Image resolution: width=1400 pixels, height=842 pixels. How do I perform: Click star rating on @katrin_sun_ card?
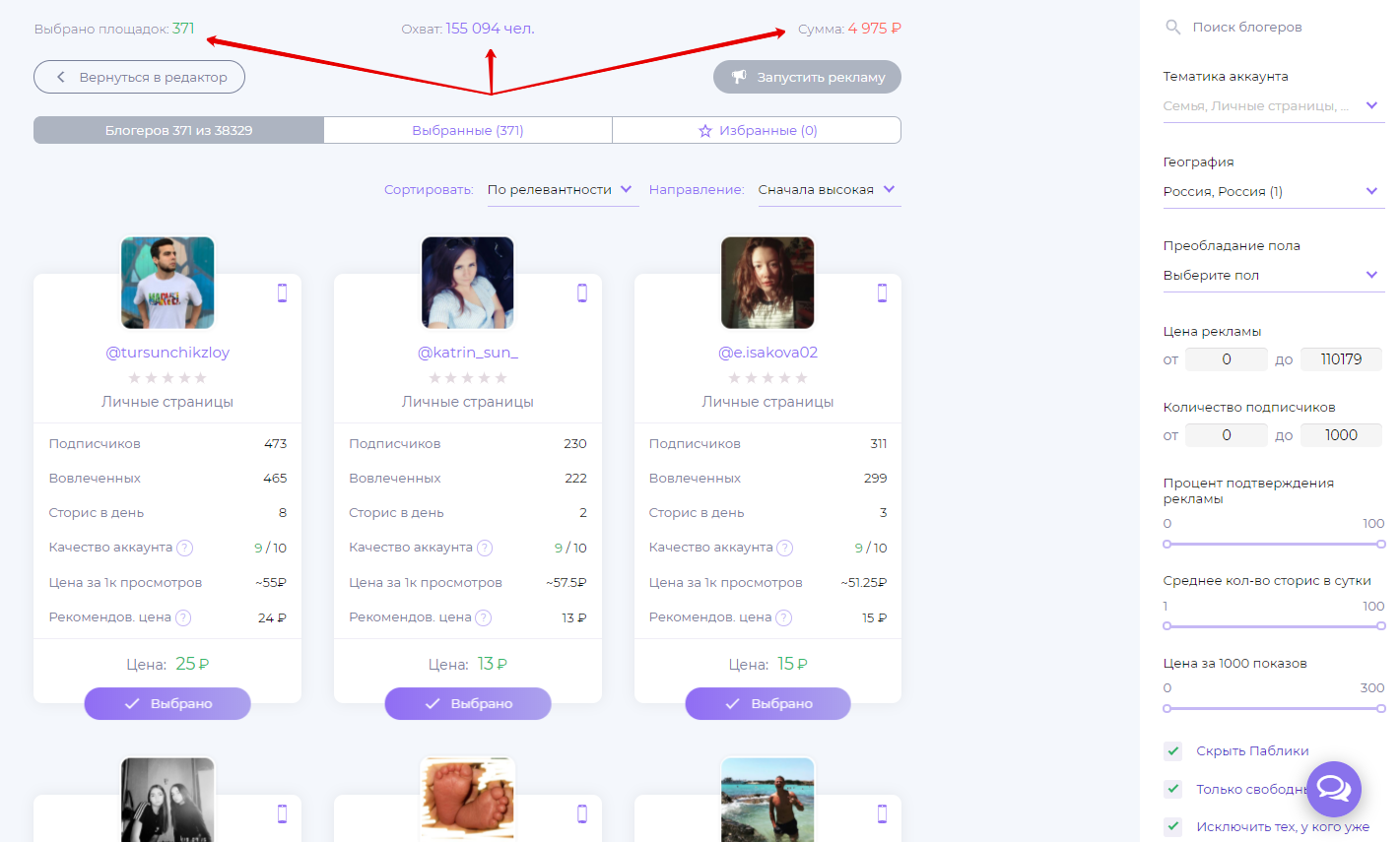[468, 378]
